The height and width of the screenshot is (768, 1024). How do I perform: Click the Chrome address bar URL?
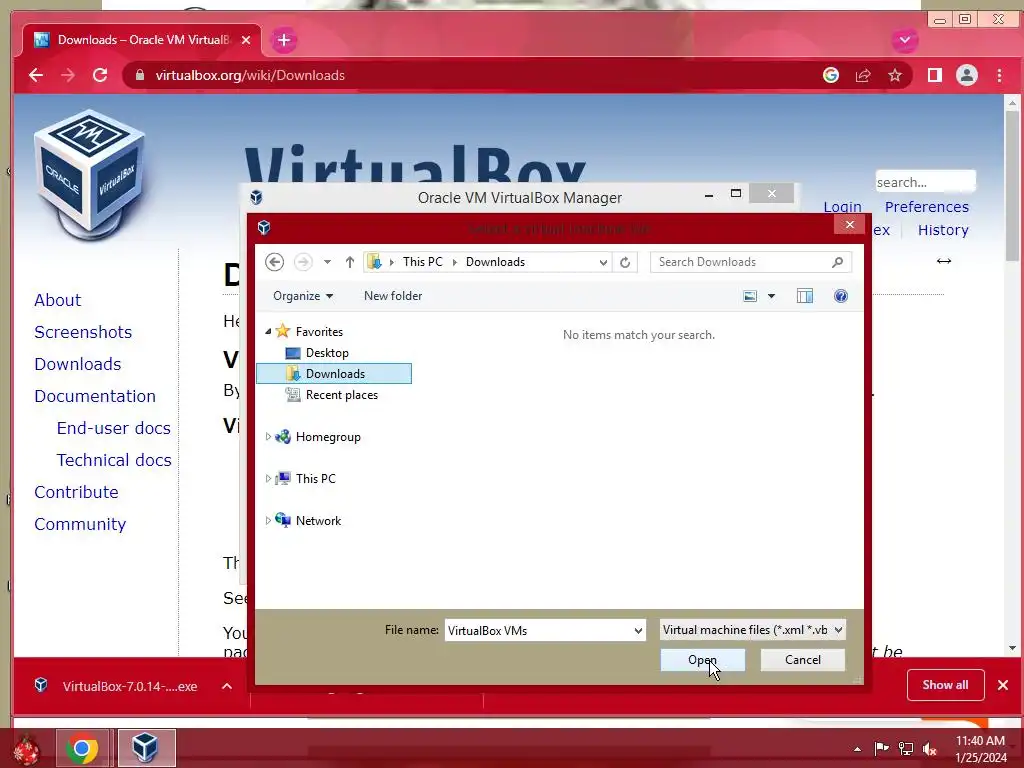coord(250,75)
